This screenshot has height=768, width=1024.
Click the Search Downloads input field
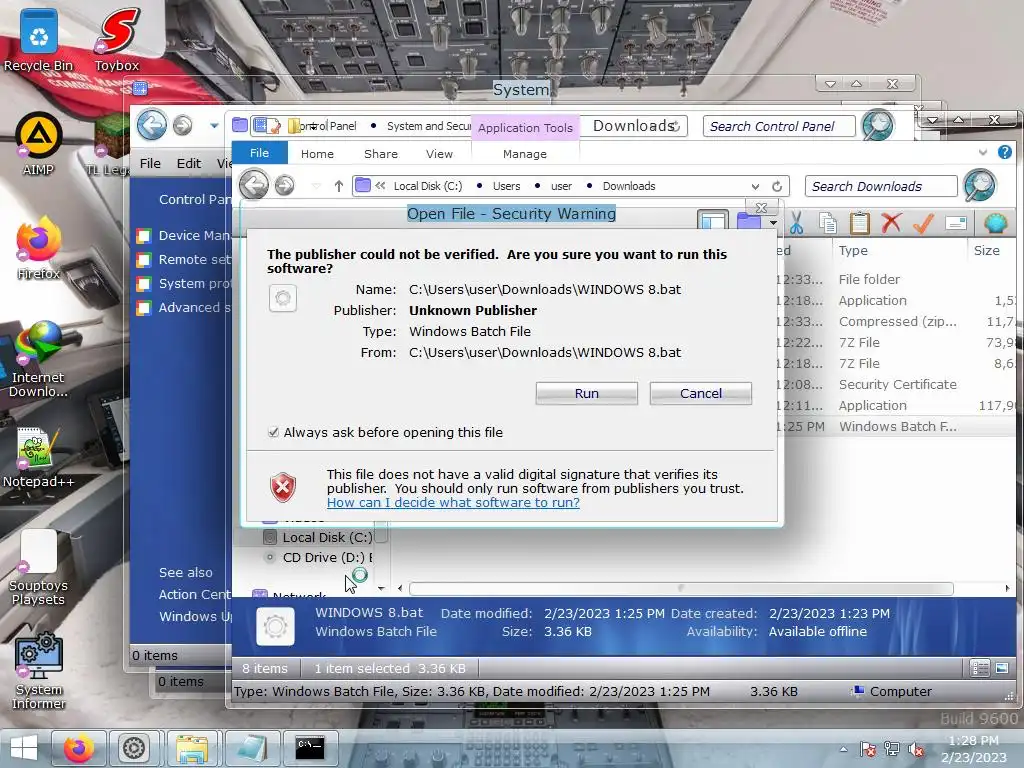(x=881, y=186)
